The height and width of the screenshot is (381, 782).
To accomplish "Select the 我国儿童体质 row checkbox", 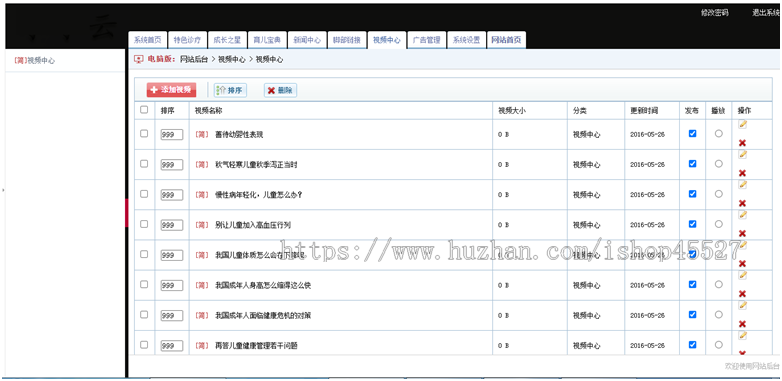I will [144, 254].
